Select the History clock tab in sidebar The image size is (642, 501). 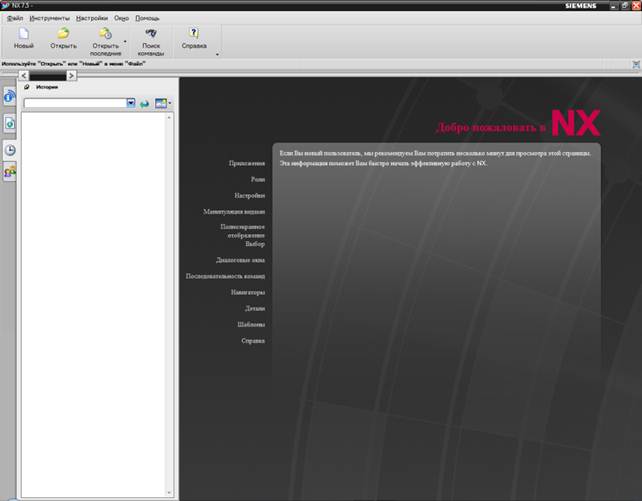(10, 150)
